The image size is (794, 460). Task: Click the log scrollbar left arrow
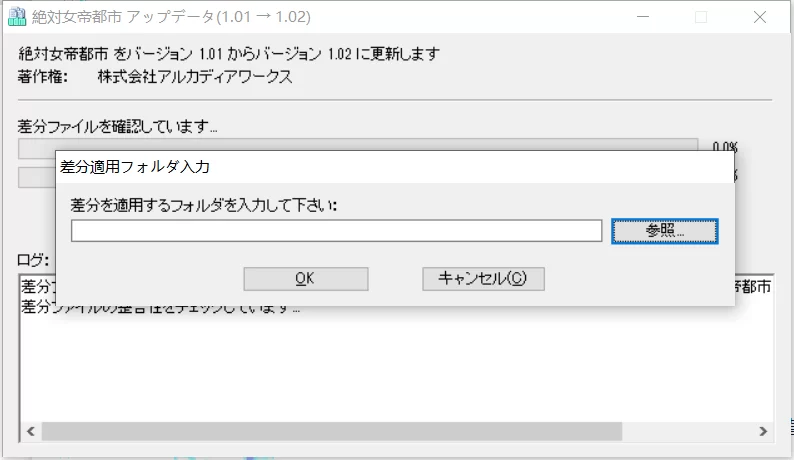pyautogui.click(x=31, y=431)
